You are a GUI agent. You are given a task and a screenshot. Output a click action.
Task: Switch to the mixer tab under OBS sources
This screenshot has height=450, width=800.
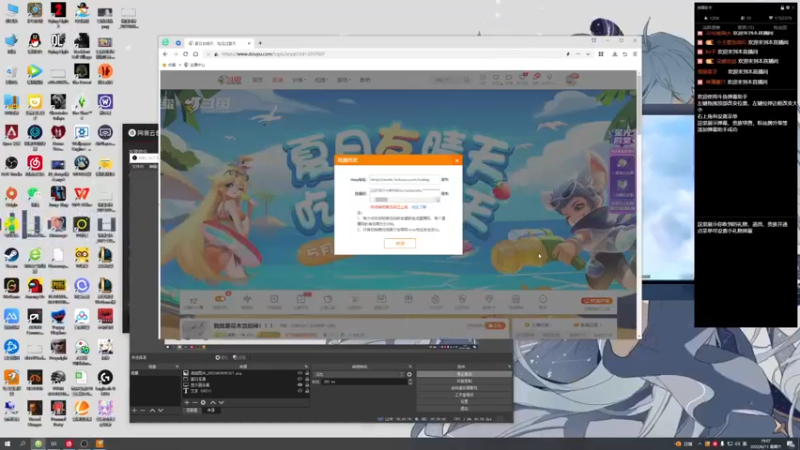(192, 410)
